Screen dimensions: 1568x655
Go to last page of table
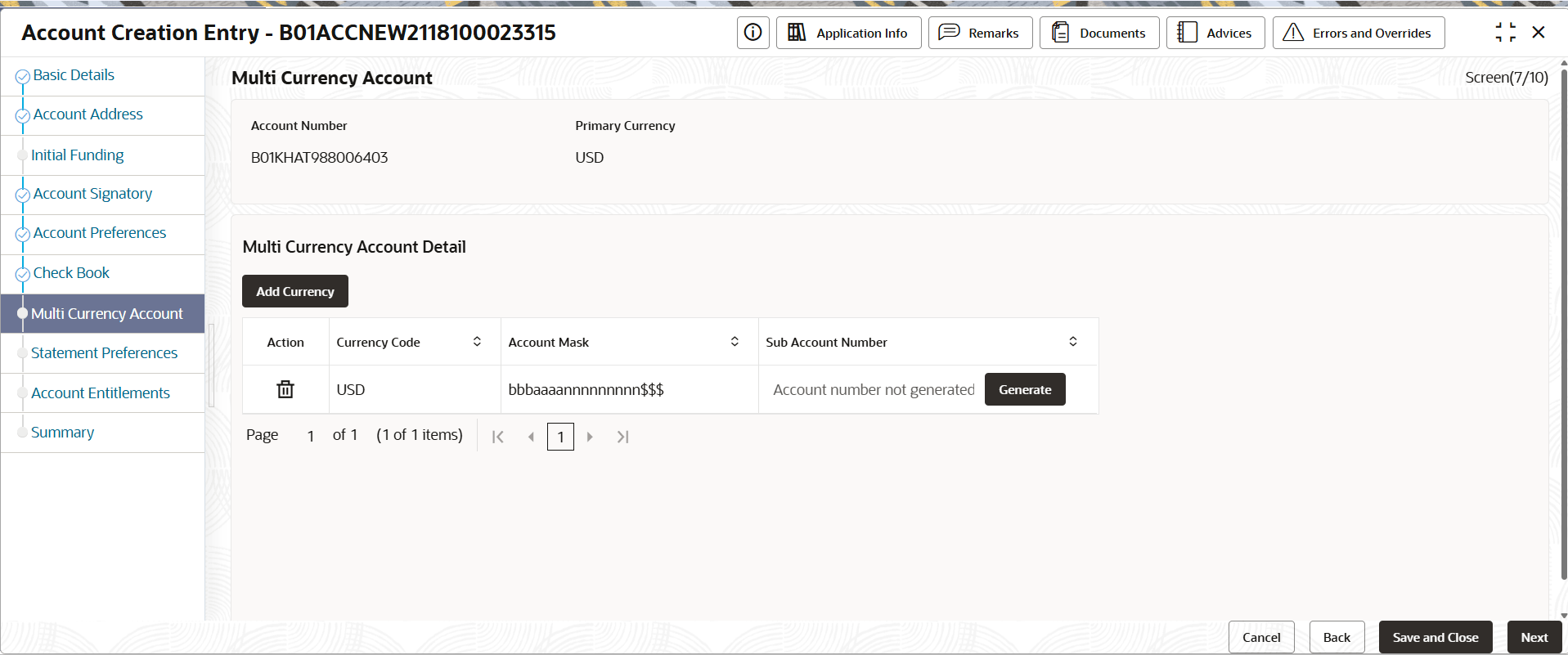tap(623, 437)
